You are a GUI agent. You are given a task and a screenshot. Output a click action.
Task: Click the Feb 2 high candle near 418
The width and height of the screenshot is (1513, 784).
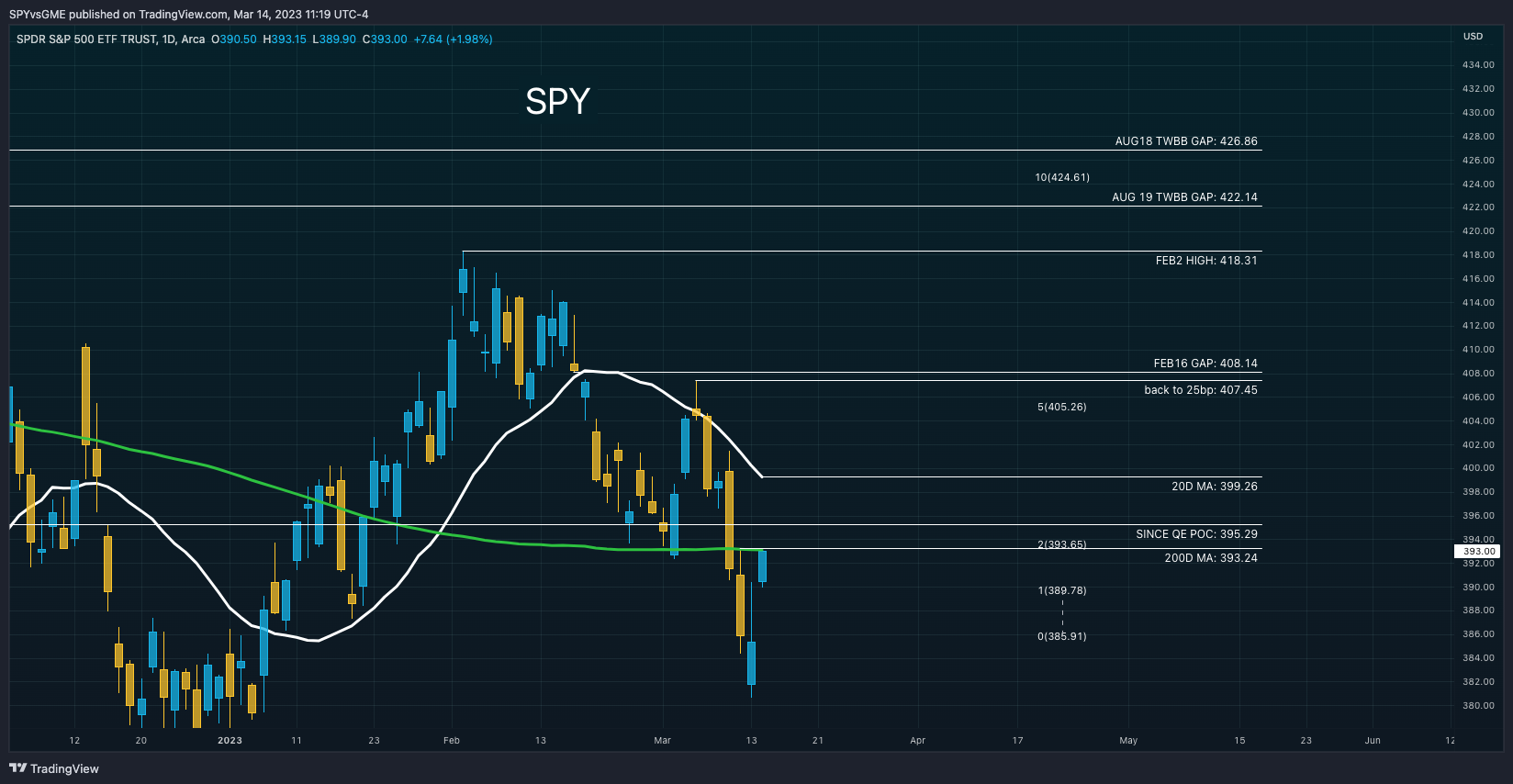(464, 281)
